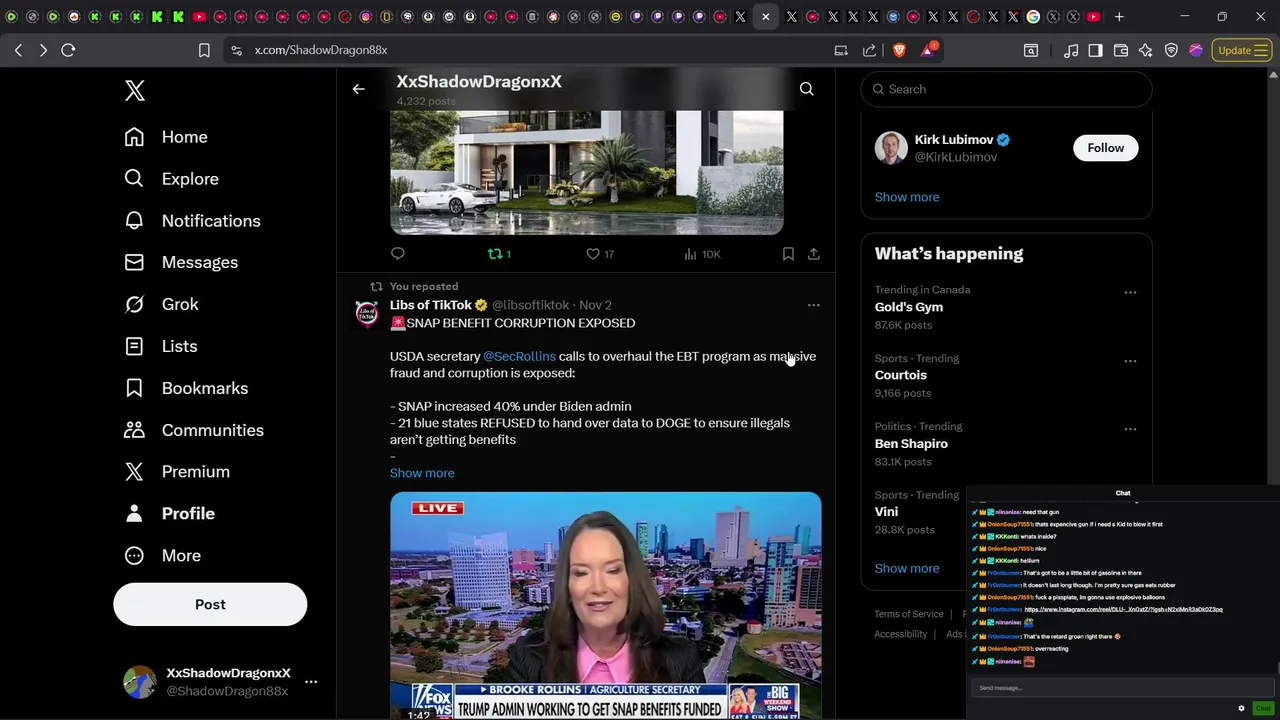Toggle the browser sidebar panel icon

click(x=1096, y=50)
